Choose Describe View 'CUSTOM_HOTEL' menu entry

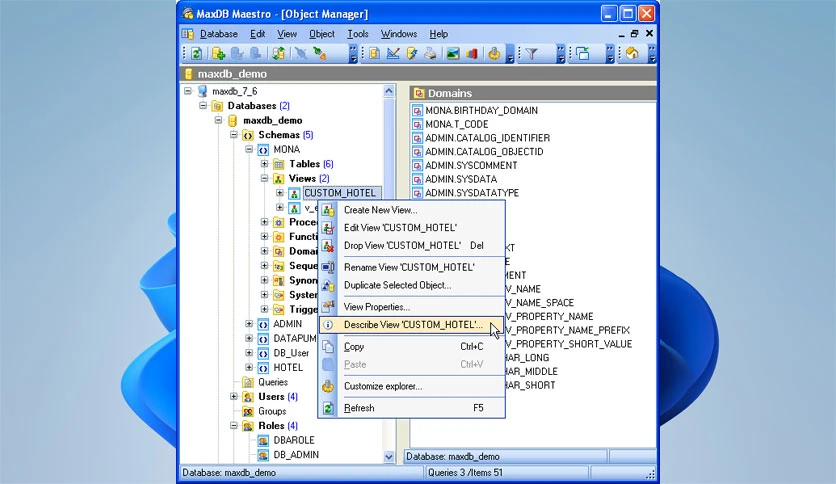412,325
